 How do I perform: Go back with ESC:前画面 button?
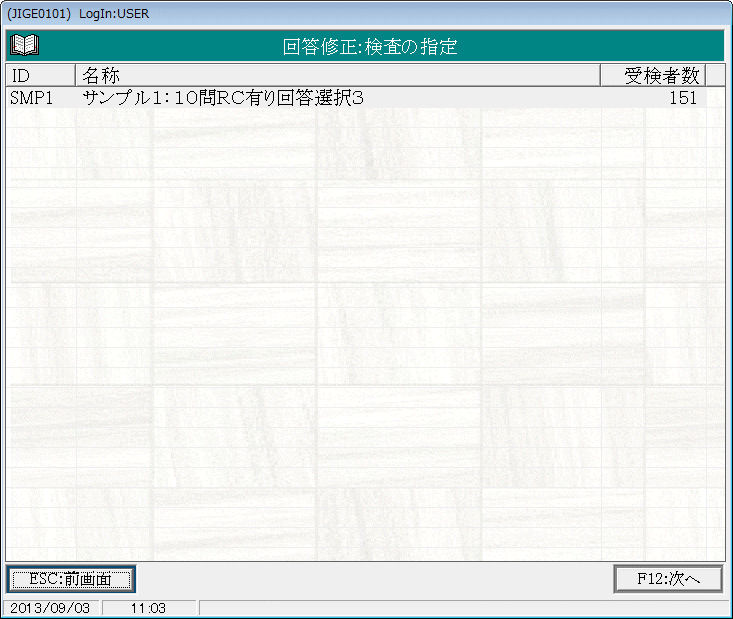71,579
